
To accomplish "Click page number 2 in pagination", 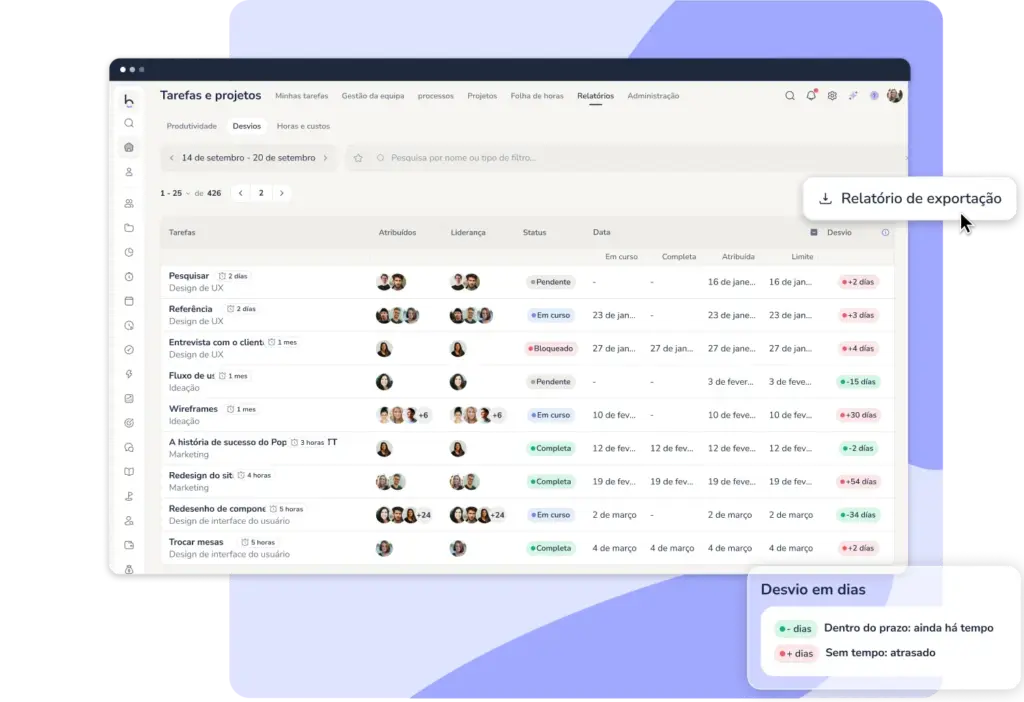I will [261, 193].
